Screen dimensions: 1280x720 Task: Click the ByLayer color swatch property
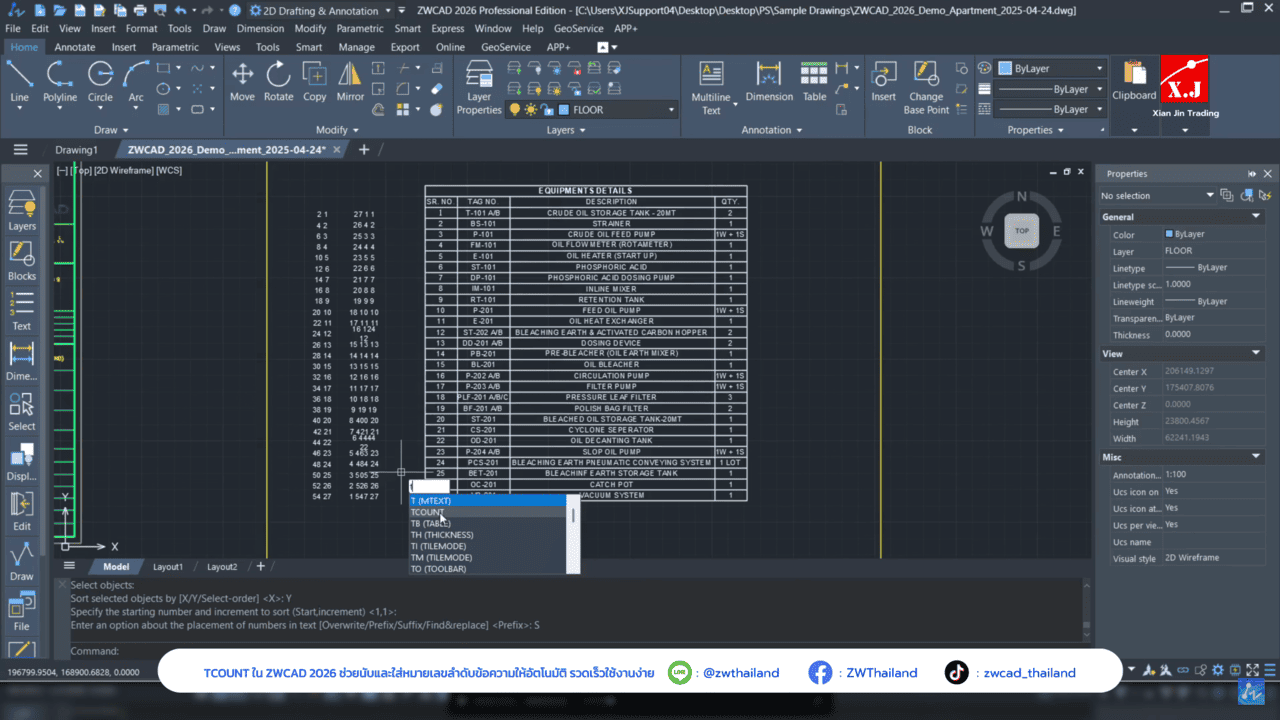1169,234
